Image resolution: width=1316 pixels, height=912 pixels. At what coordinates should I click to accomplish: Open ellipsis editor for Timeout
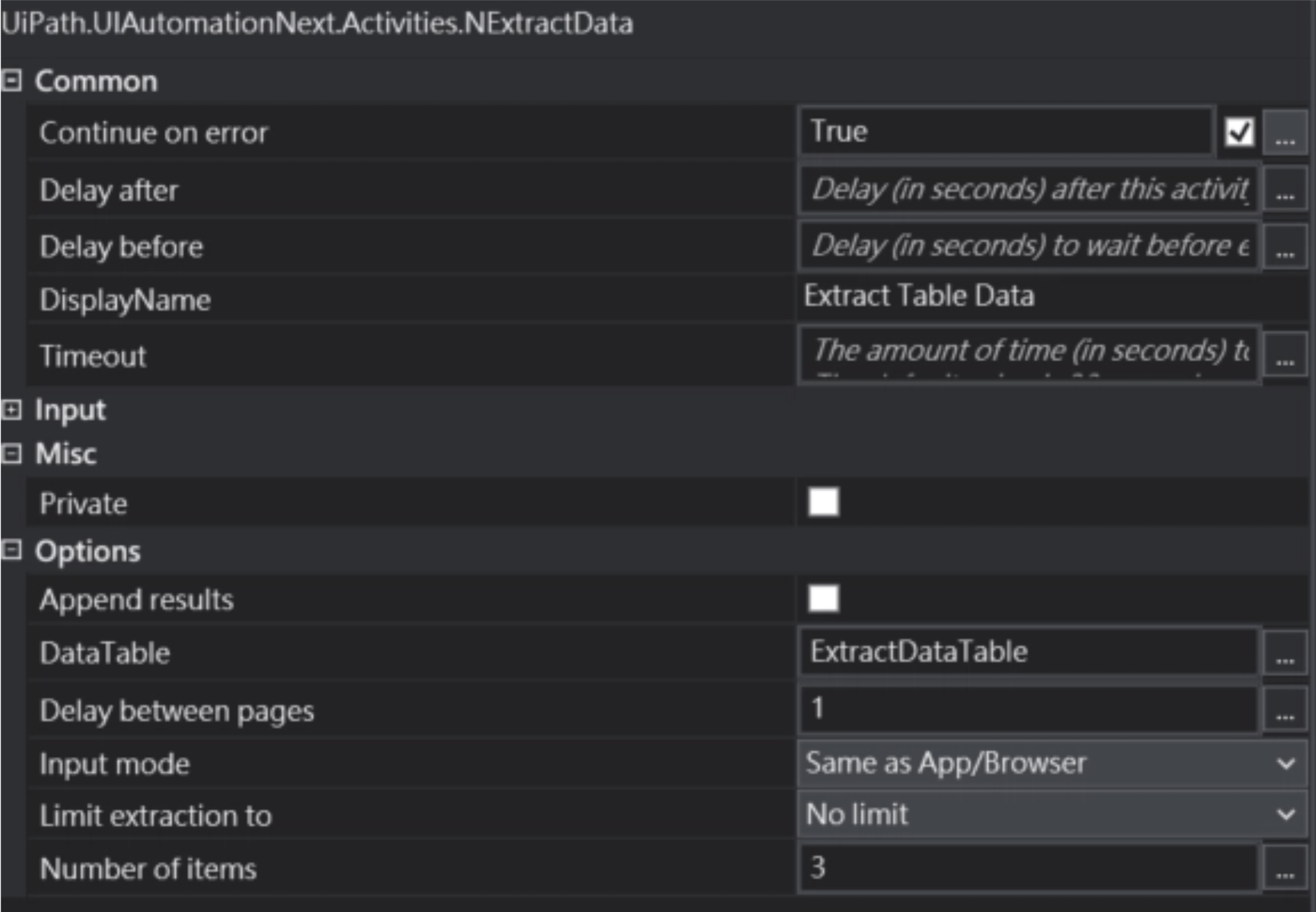(x=1284, y=355)
